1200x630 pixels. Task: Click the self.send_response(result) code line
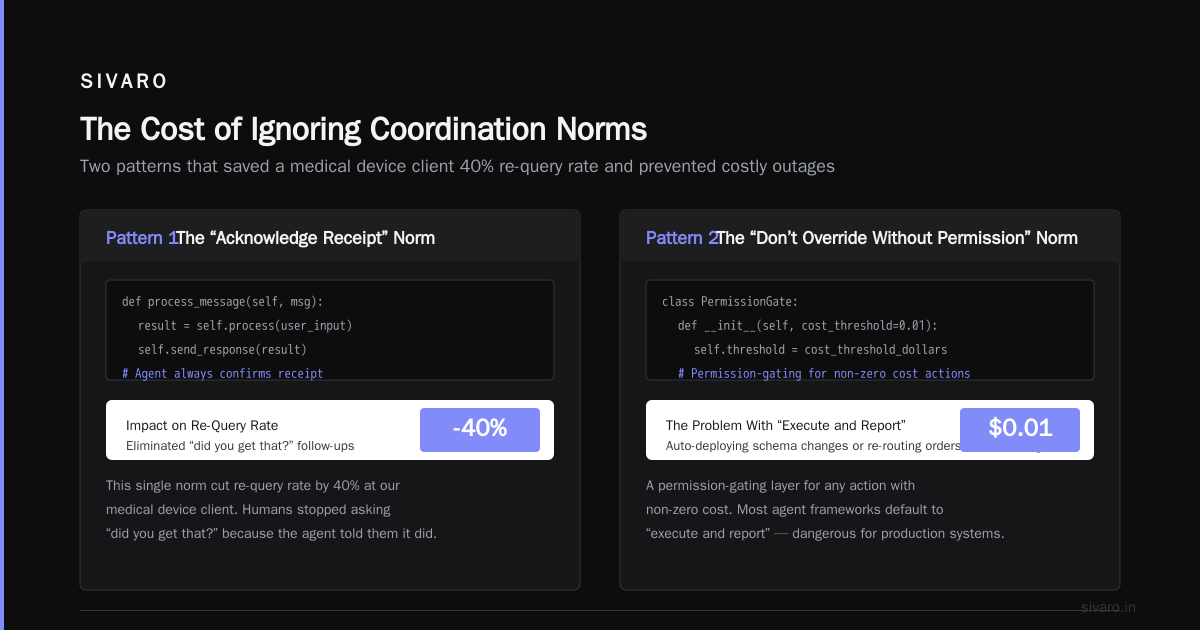[222, 349]
